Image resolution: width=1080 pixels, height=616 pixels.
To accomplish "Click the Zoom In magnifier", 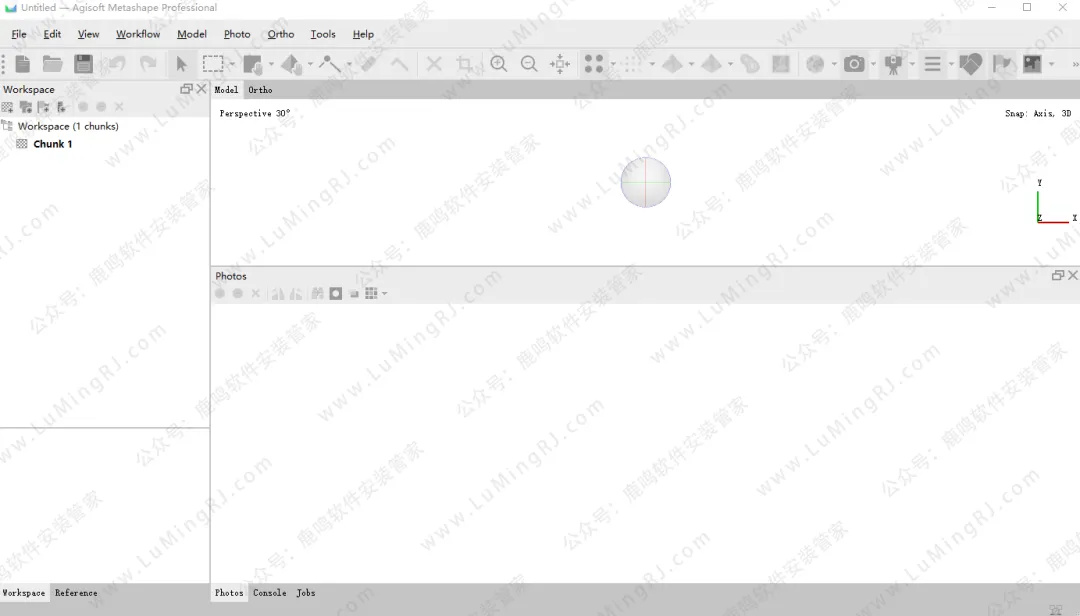I will 499,64.
